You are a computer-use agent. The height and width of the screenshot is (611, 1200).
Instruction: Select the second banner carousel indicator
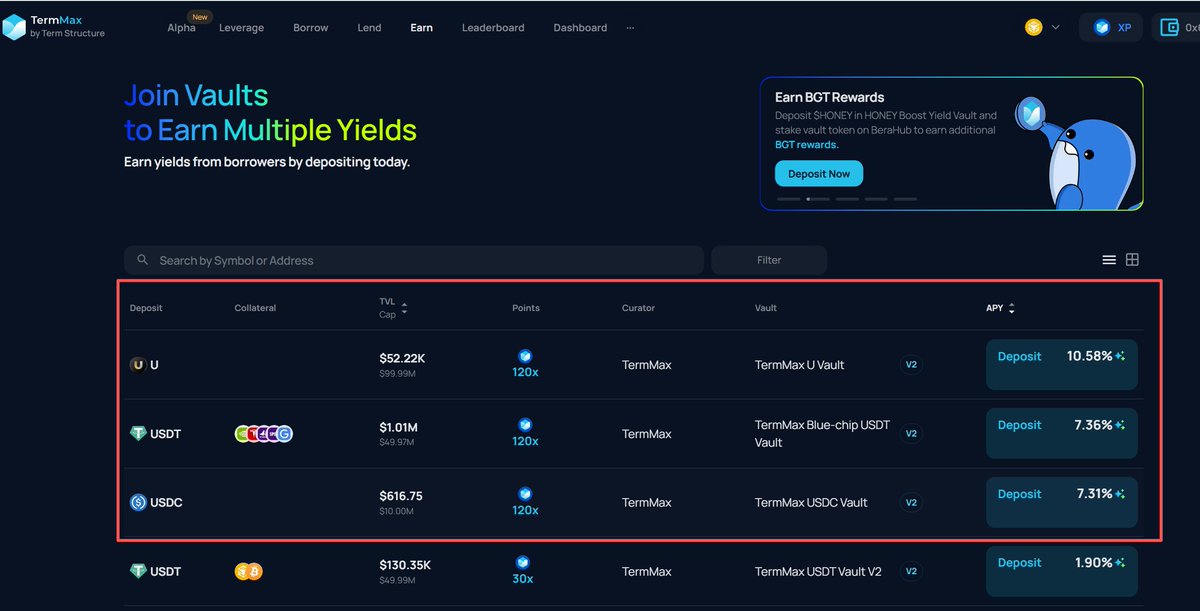tap(818, 199)
